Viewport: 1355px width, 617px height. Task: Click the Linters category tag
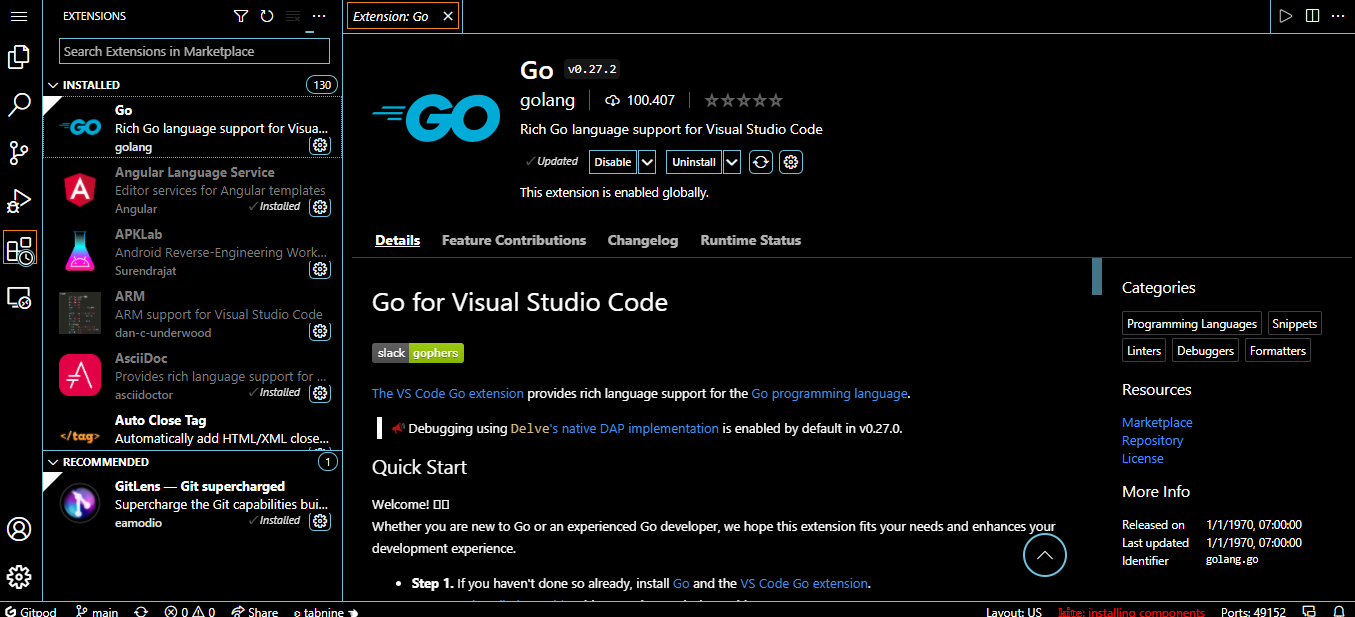click(x=1144, y=351)
